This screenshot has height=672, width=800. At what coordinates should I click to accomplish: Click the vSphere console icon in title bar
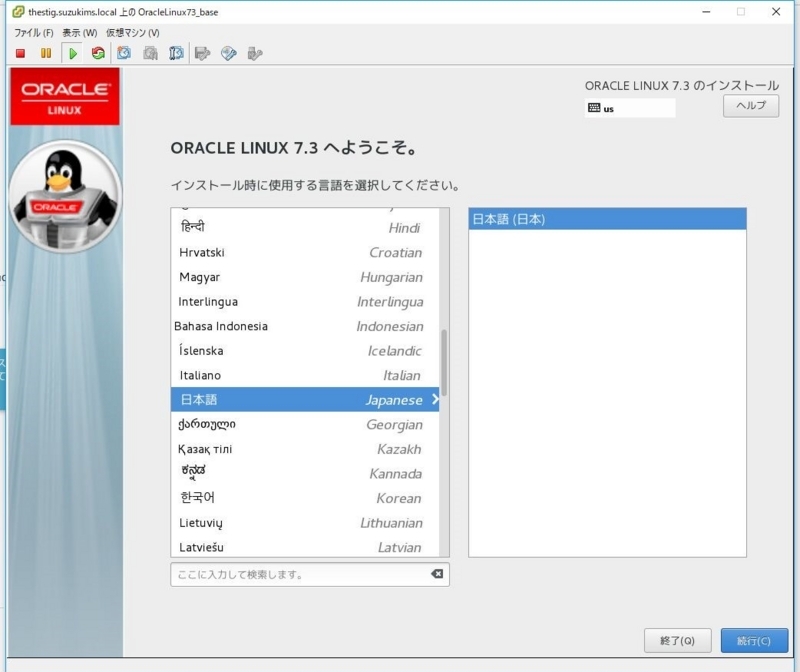(x=18, y=12)
